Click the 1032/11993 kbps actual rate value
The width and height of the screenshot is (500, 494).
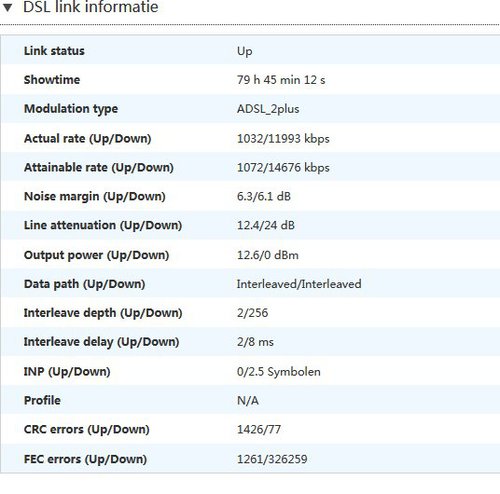click(x=283, y=139)
